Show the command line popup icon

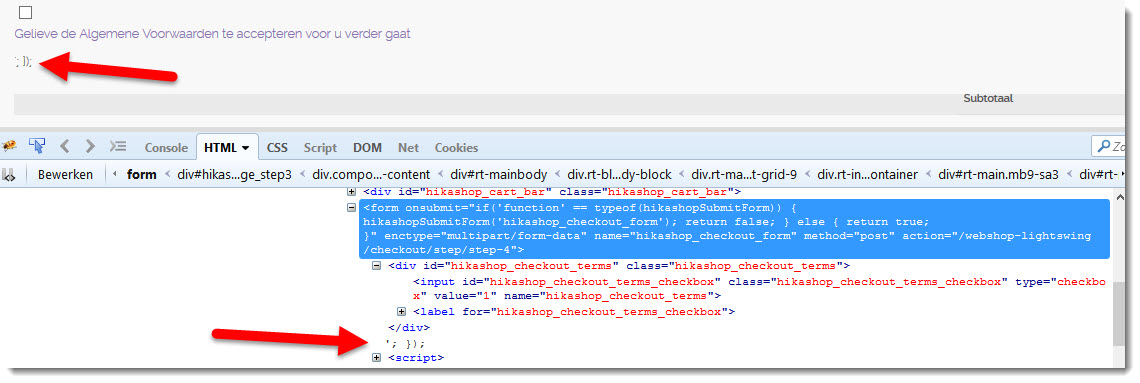click(118, 147)
